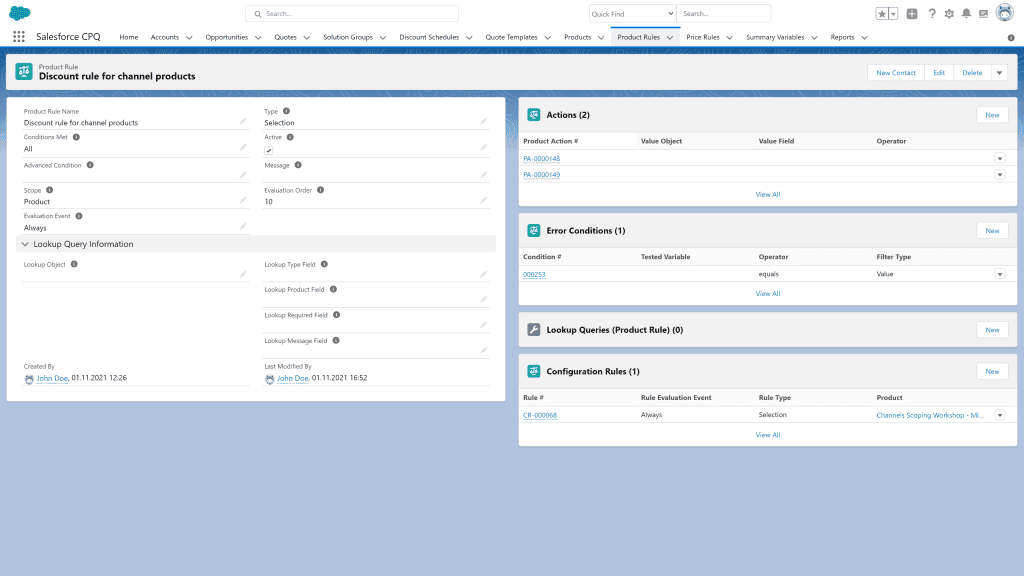1024x576 pixels.
Task: Click the info icon next to Lookup Message Field
Action: point(336,340)
